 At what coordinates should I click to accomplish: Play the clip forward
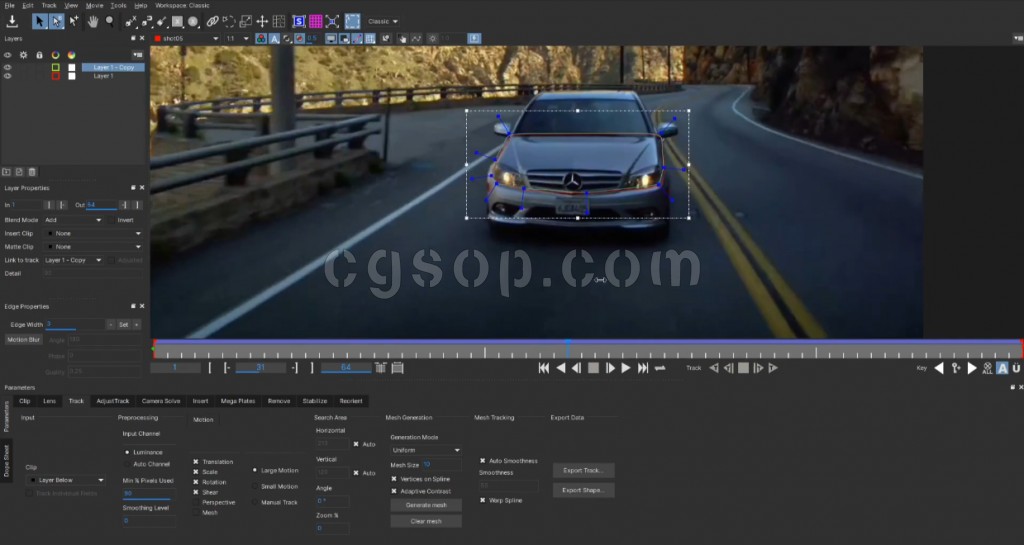pos(626,368)
